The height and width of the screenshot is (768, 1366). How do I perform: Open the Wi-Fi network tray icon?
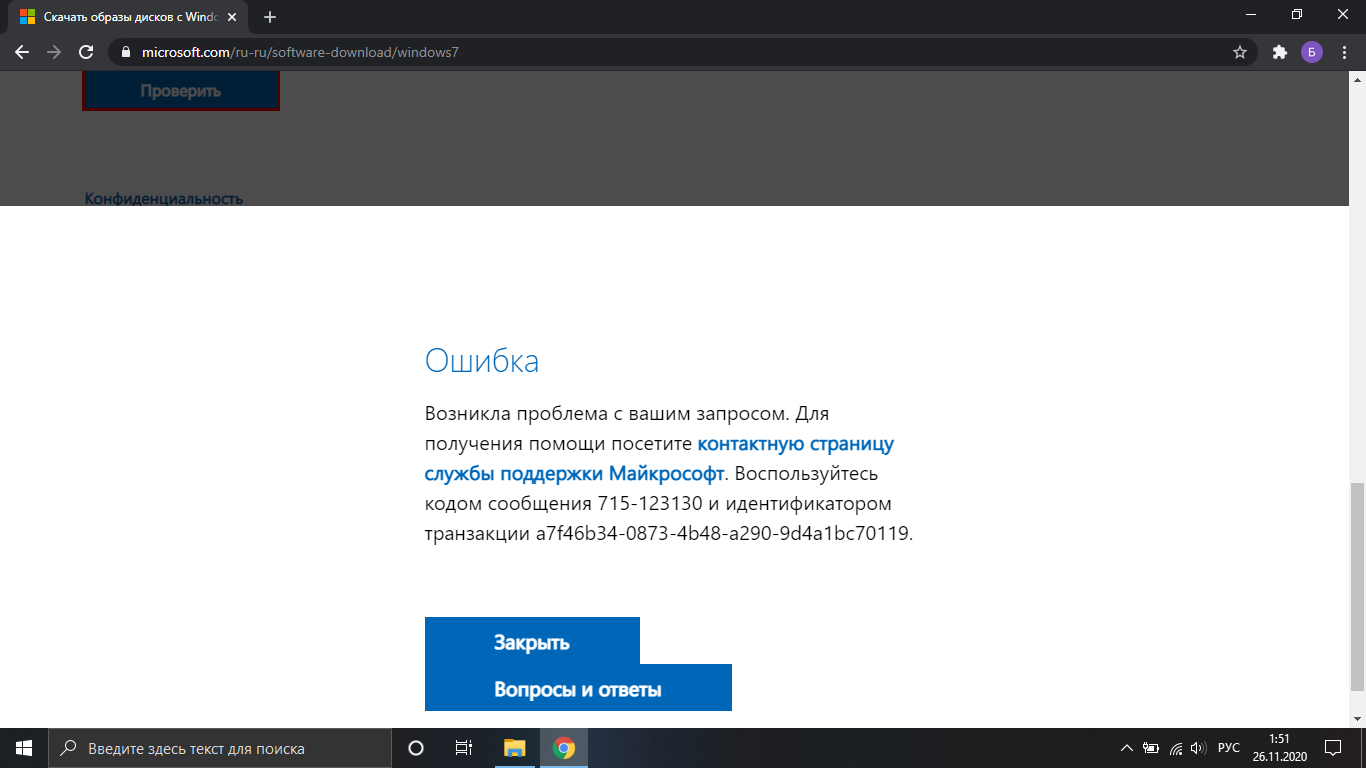(x=1176, y=748)
